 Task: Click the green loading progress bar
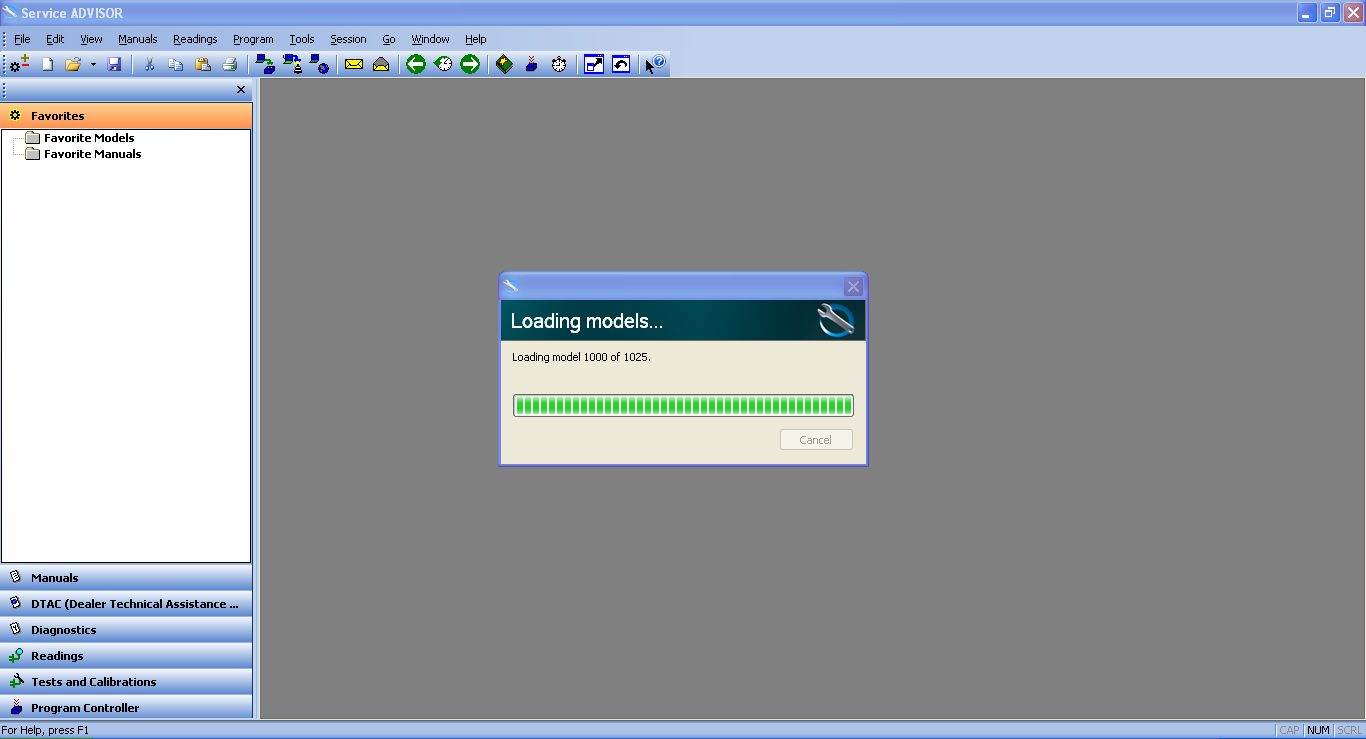click(x=683, y=405)
